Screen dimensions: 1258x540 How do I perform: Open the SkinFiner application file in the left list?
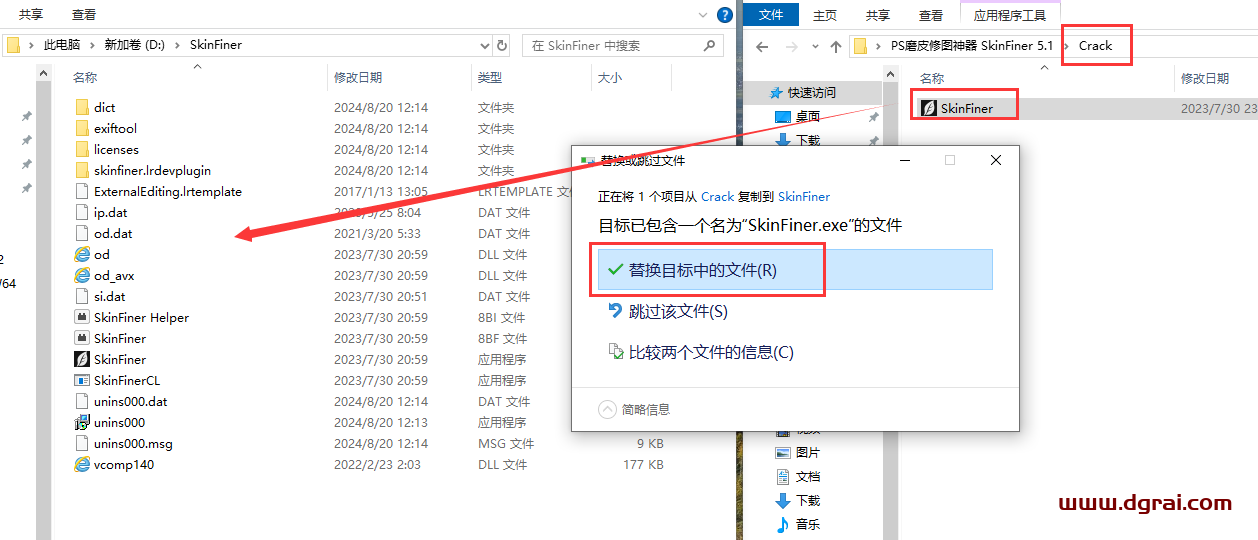[x=119, y=359]
